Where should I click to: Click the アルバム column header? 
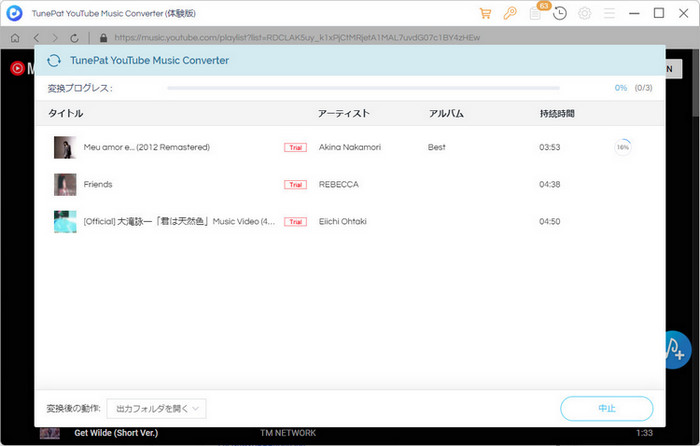tap(446, 113)
